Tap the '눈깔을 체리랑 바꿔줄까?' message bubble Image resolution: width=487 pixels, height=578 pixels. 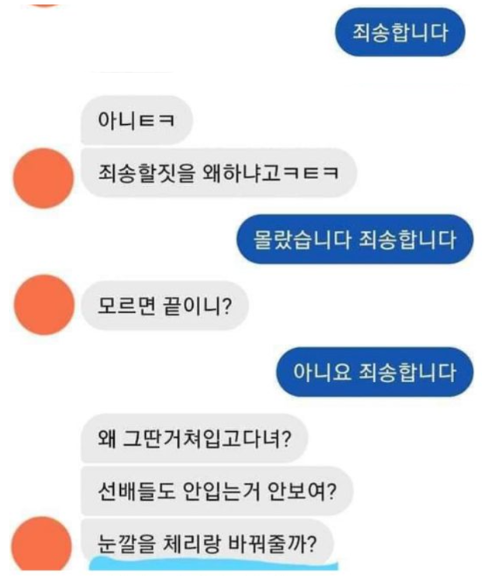(x=207, y=543)
